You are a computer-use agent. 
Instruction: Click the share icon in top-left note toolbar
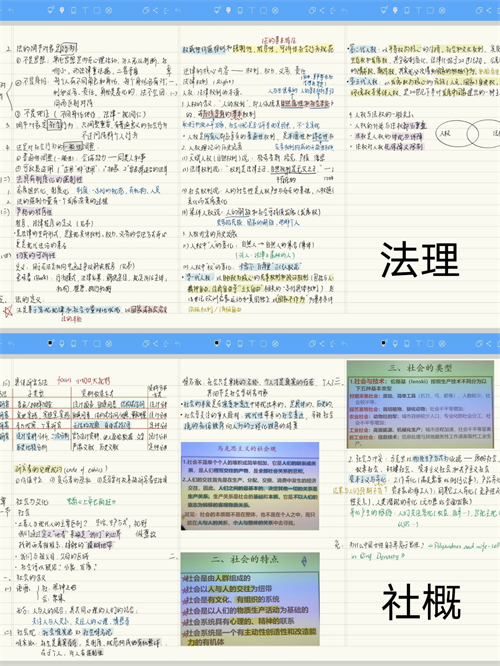coord(155,10)
